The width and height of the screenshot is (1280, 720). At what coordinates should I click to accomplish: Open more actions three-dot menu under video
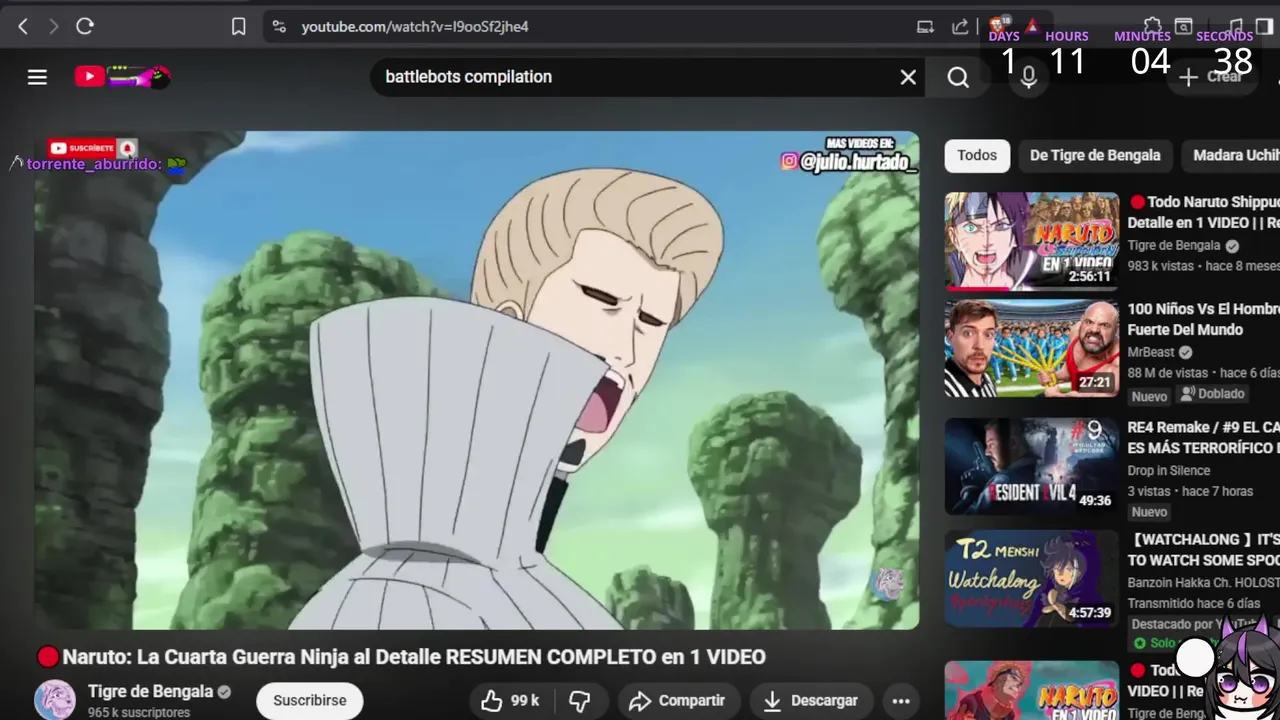click(x=901, y=701)
